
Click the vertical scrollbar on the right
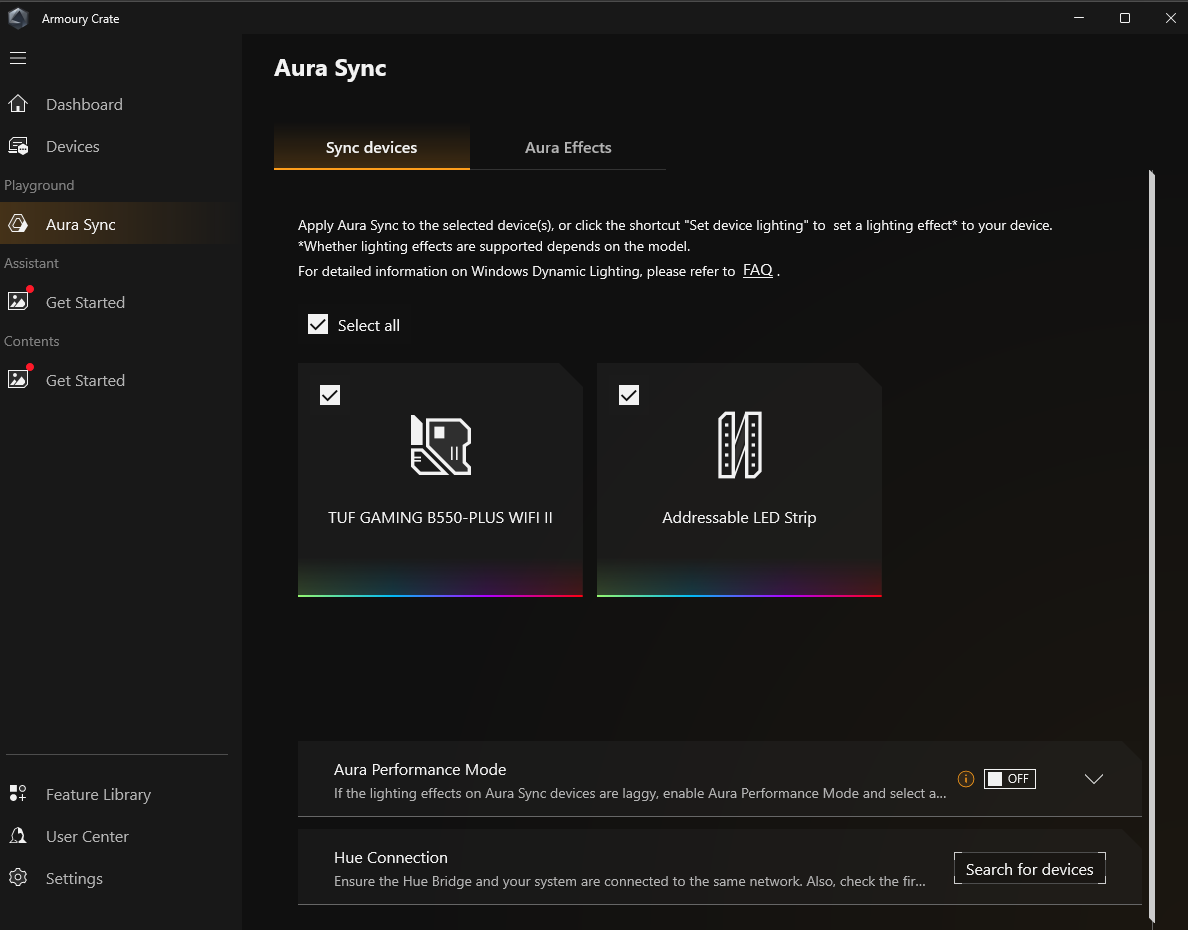(x=1152, y=546)
